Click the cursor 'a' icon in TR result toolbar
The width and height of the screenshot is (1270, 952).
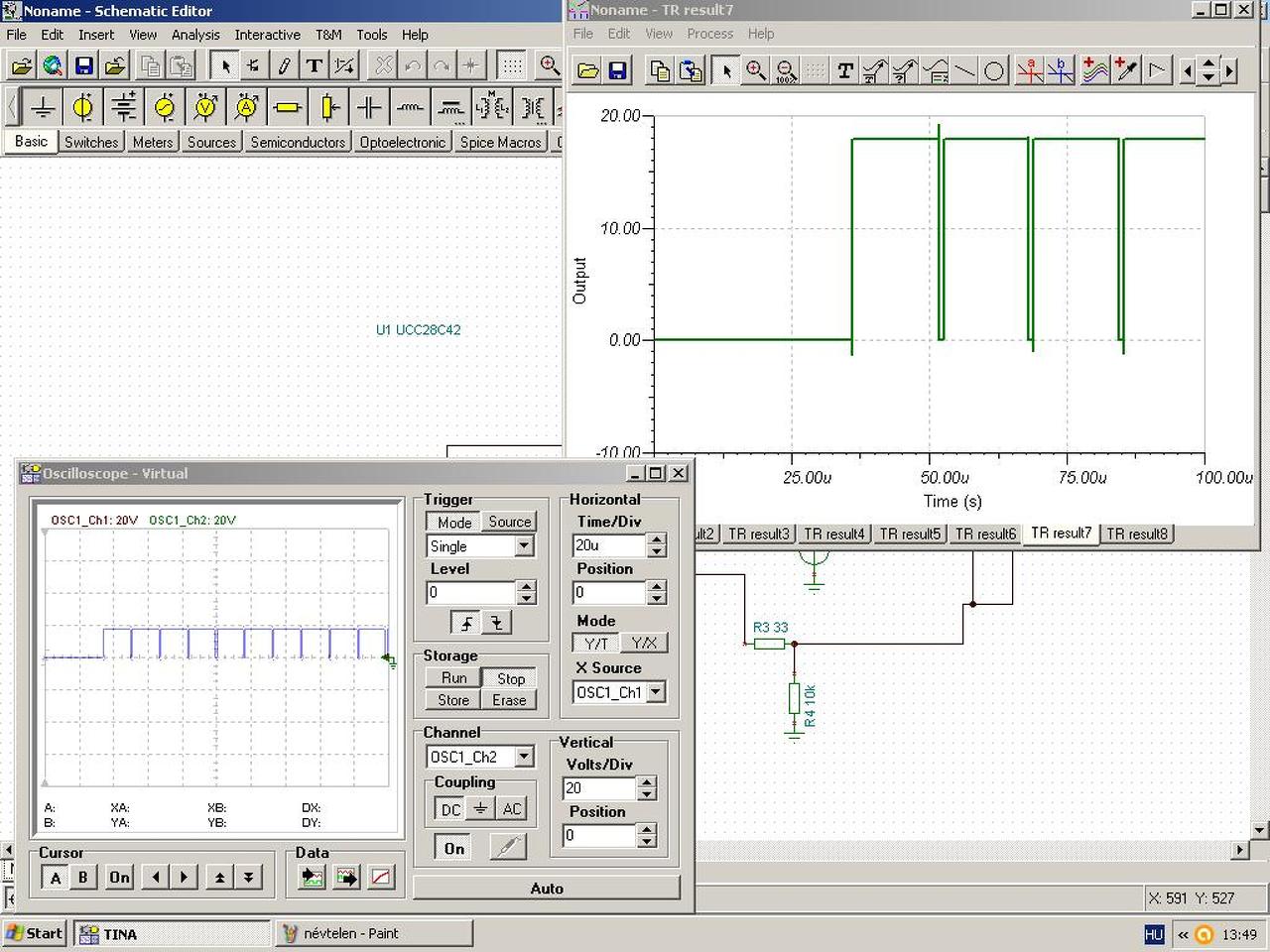(x=1030, y=70)
